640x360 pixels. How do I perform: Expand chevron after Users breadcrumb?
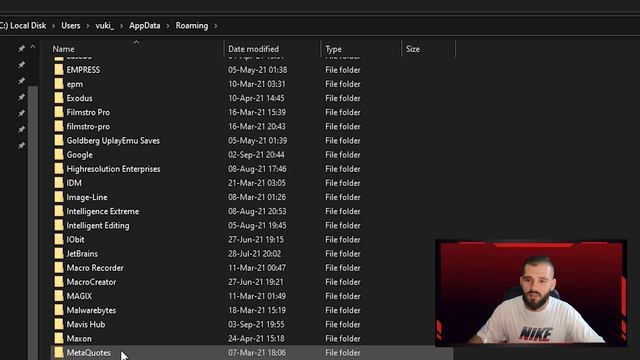pos(88,26)
